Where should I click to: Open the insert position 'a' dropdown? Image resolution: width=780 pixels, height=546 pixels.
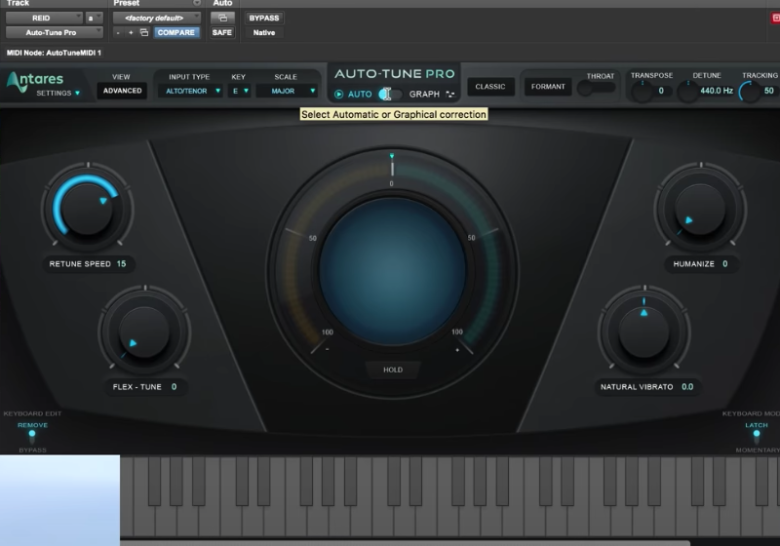pyautogui.click(x=94, y=18)
